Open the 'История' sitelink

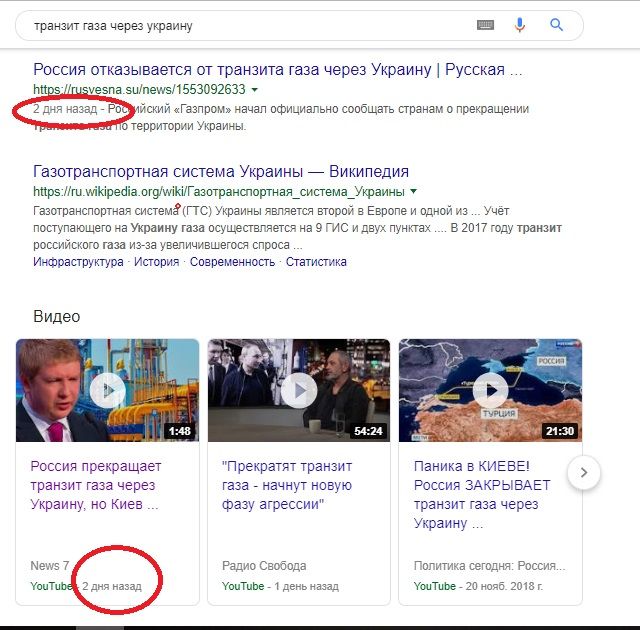point(157,262)
